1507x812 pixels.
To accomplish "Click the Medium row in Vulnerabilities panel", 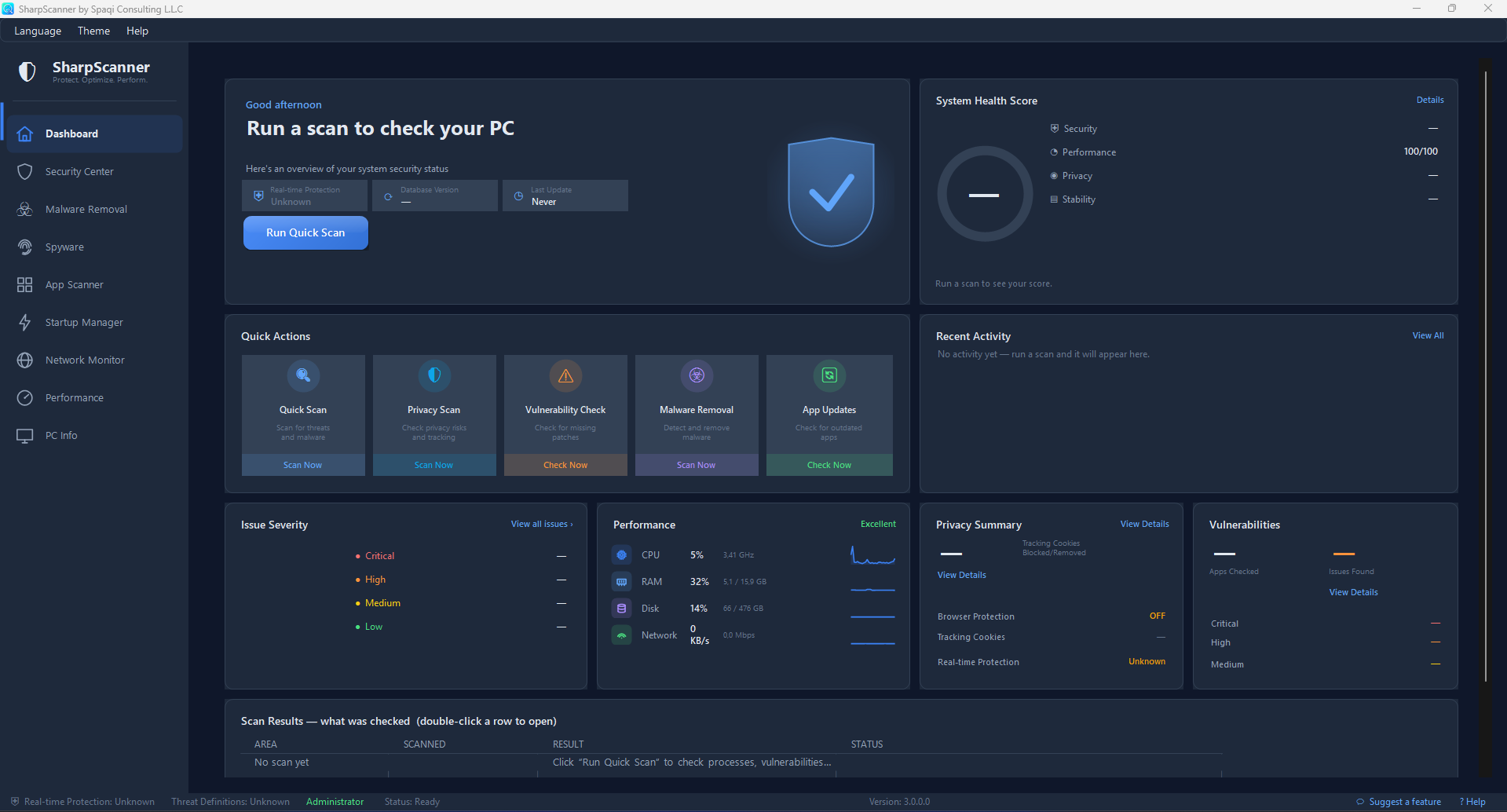I will click(x=1325, y=664).
